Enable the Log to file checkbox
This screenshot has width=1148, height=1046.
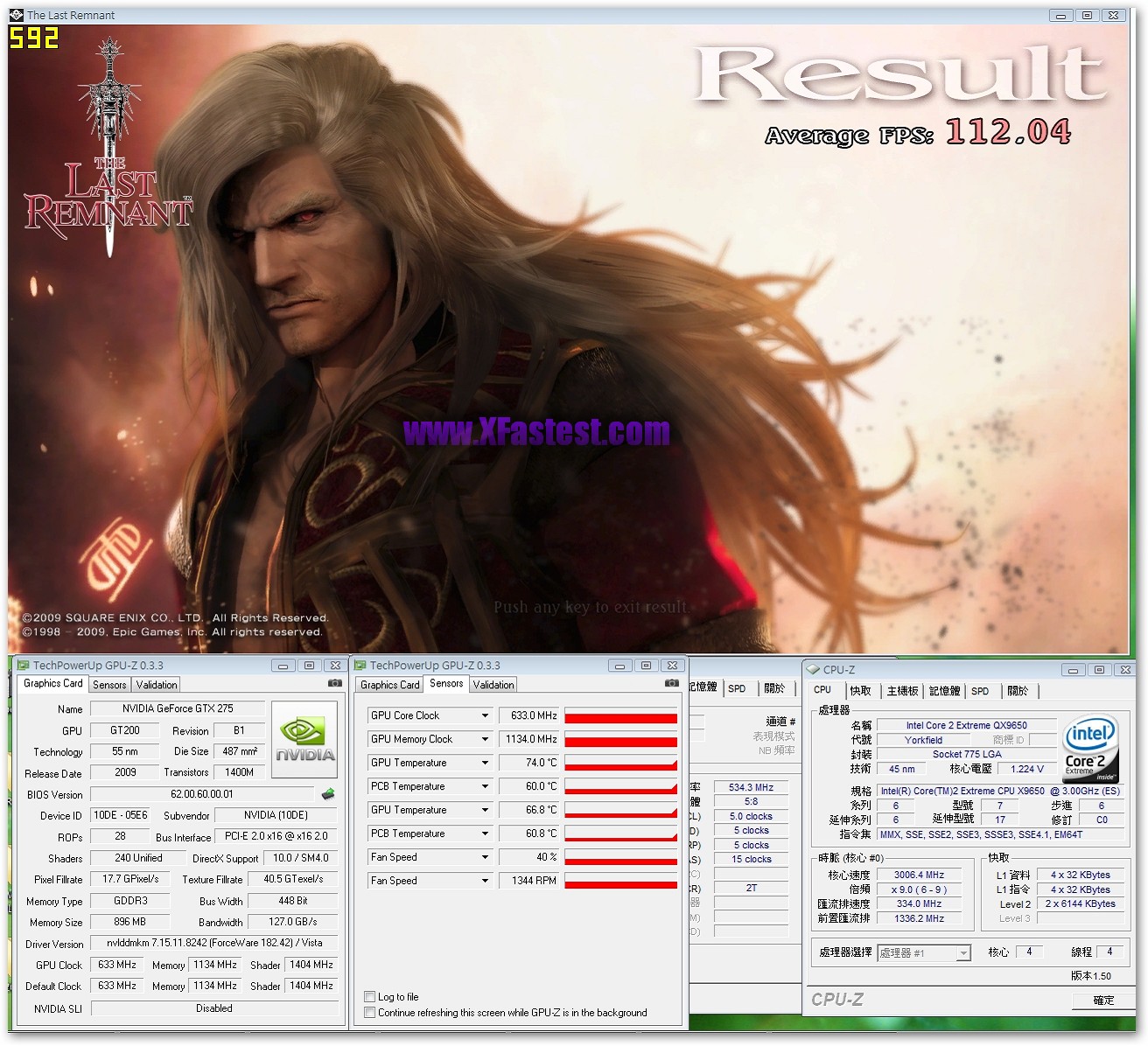click(370, 997)
